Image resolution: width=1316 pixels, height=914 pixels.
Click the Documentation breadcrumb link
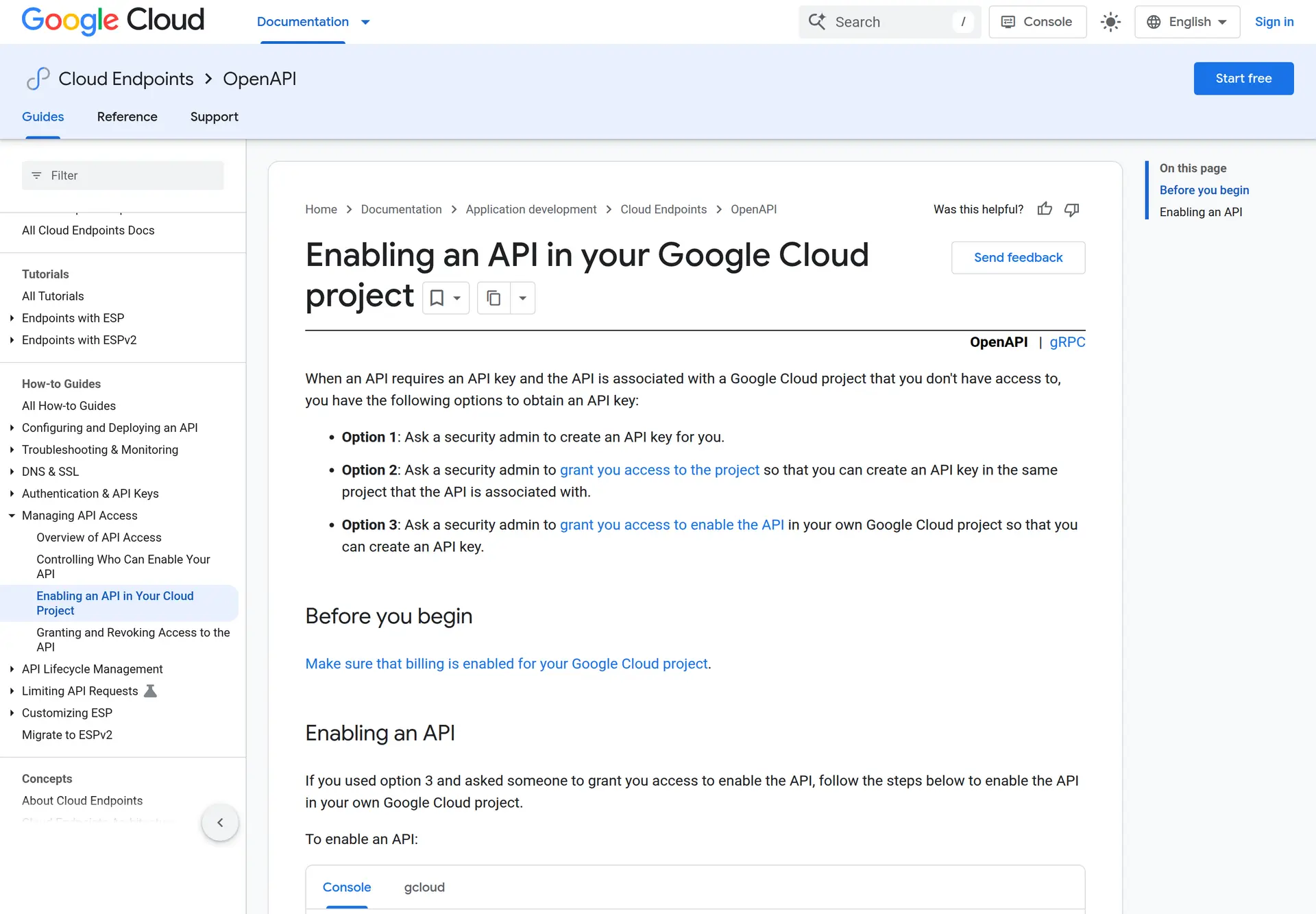coord(401,209)
